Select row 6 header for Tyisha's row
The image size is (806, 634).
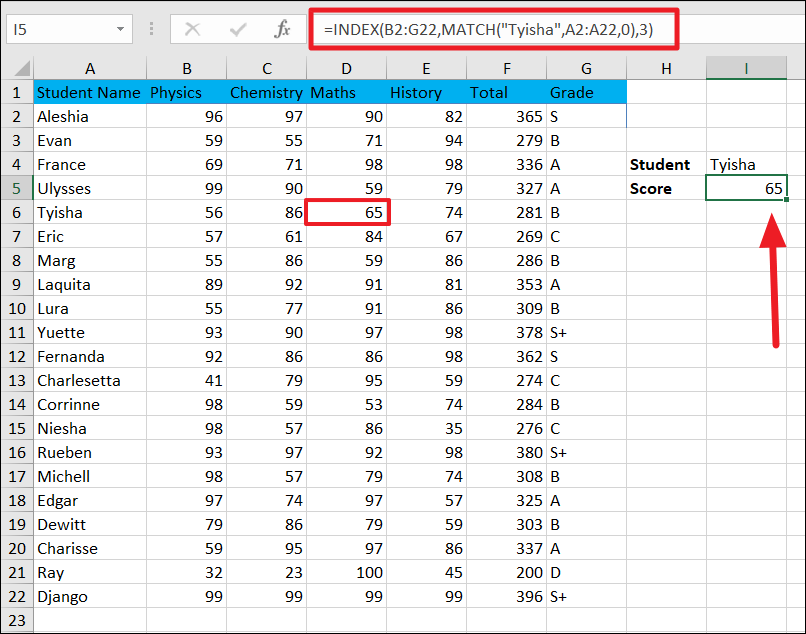(x=19, y=212)
